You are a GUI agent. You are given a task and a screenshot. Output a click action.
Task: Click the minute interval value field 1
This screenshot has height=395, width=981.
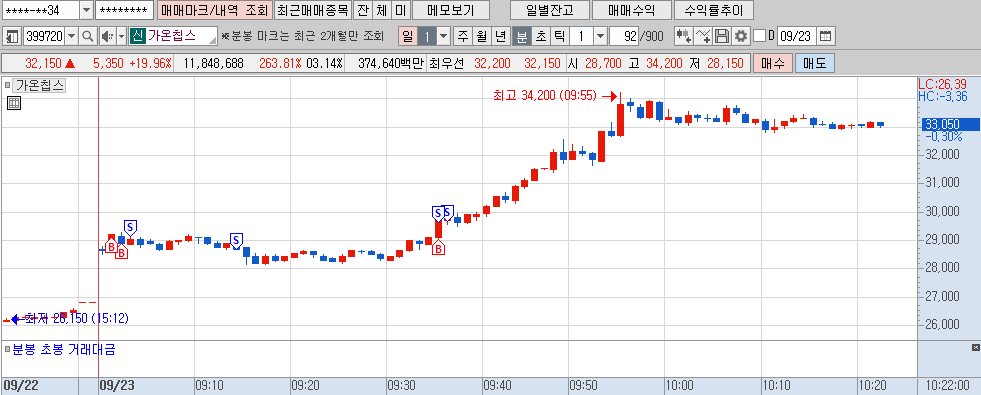pyautogui.click(x=581, y=36)
